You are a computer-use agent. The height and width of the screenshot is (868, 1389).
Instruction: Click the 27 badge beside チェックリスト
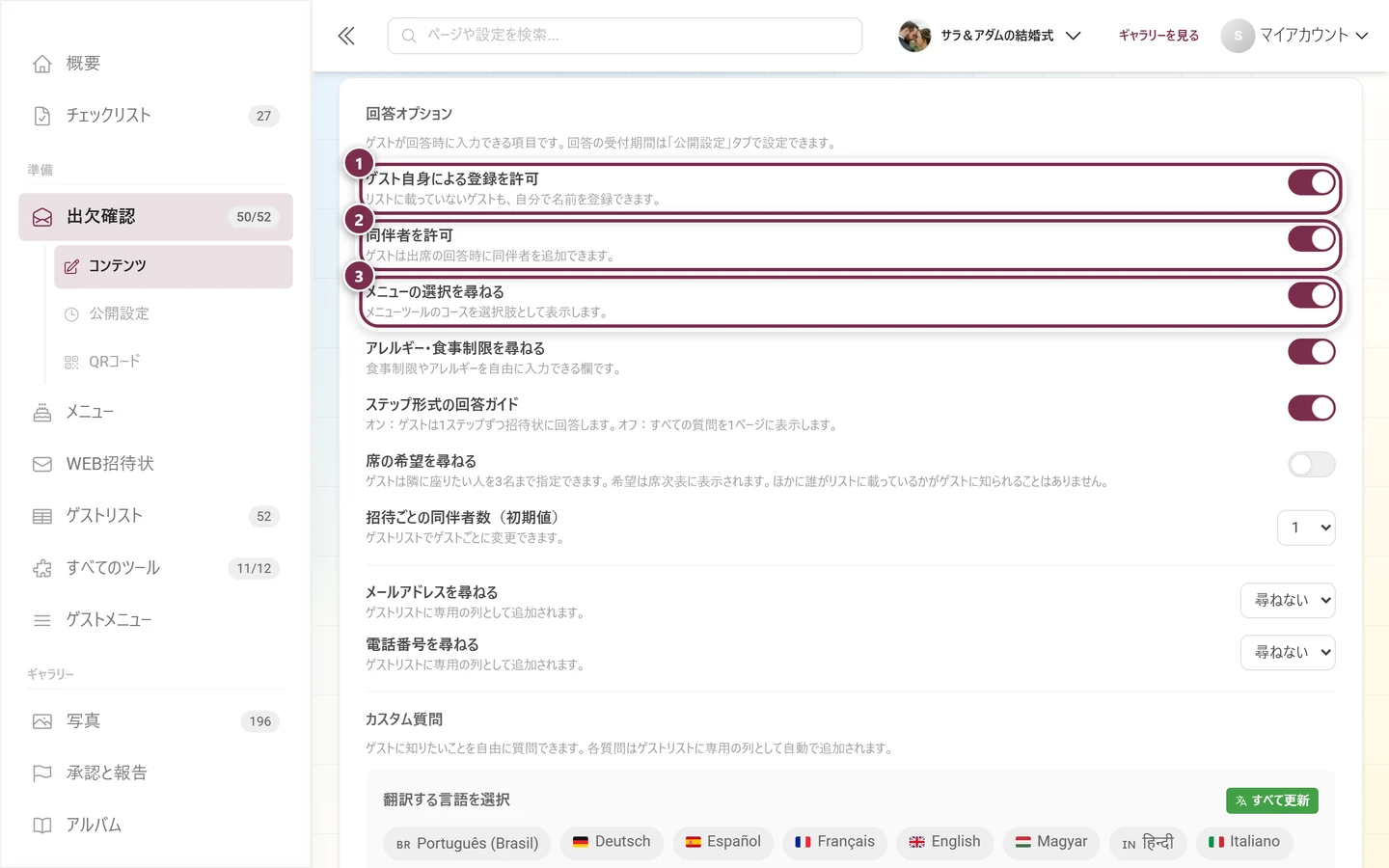(264, 116)
